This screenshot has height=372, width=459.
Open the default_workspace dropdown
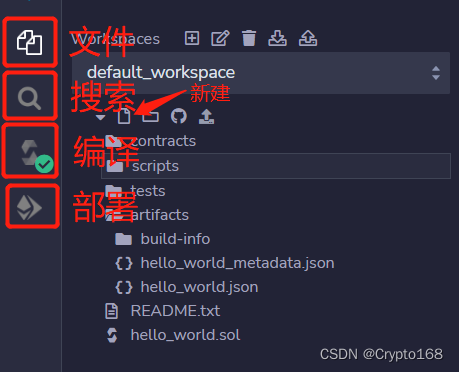point(261,73)
